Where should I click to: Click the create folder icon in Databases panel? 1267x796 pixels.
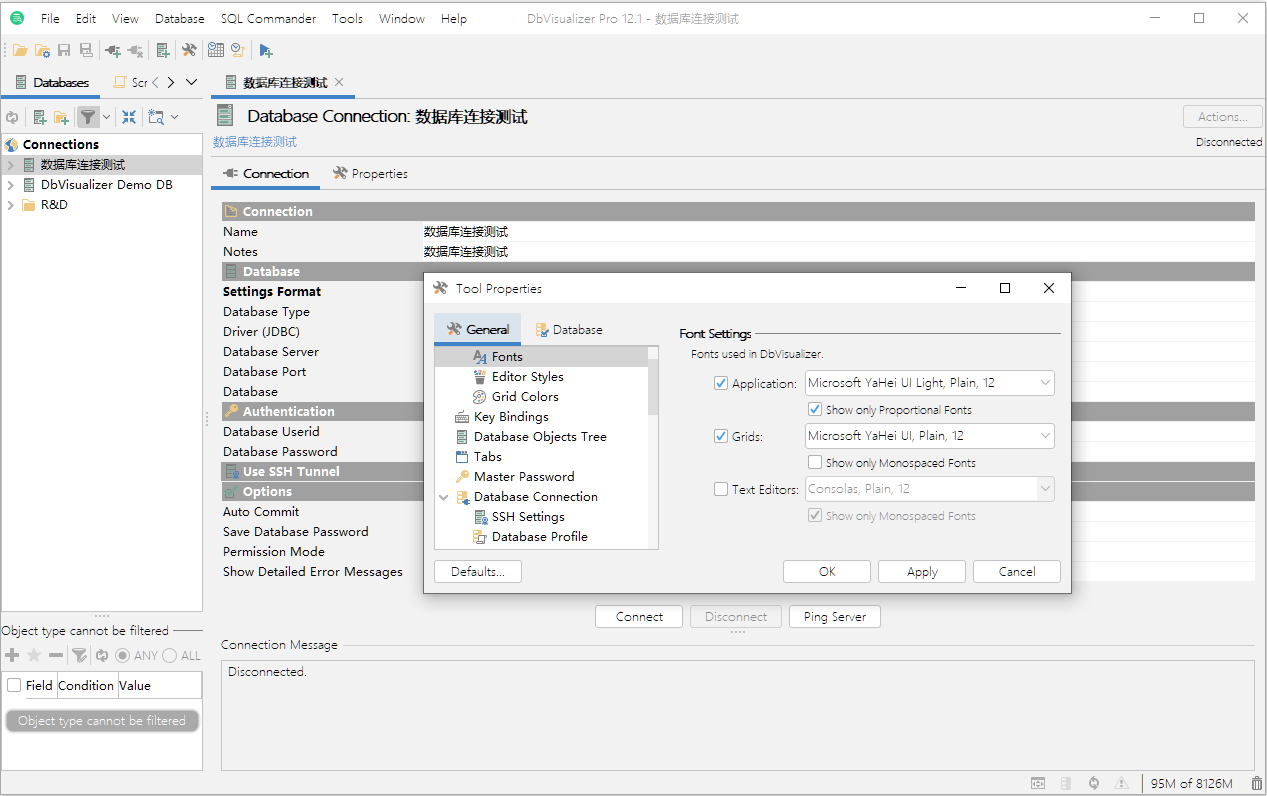pyautogui.click(x=61, y=117)
